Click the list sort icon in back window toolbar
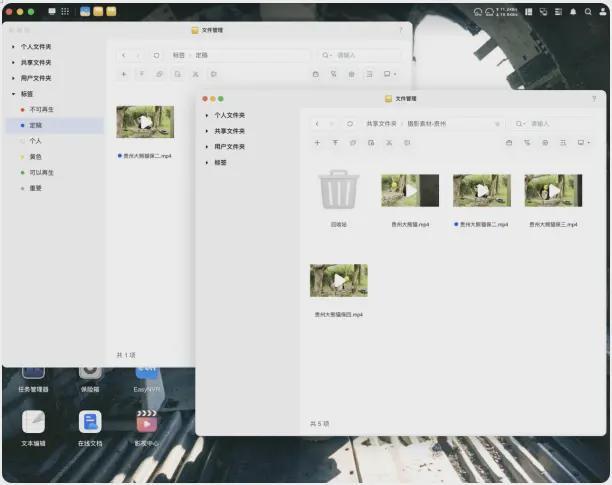 pyautogui.click(x=369, y=74)
